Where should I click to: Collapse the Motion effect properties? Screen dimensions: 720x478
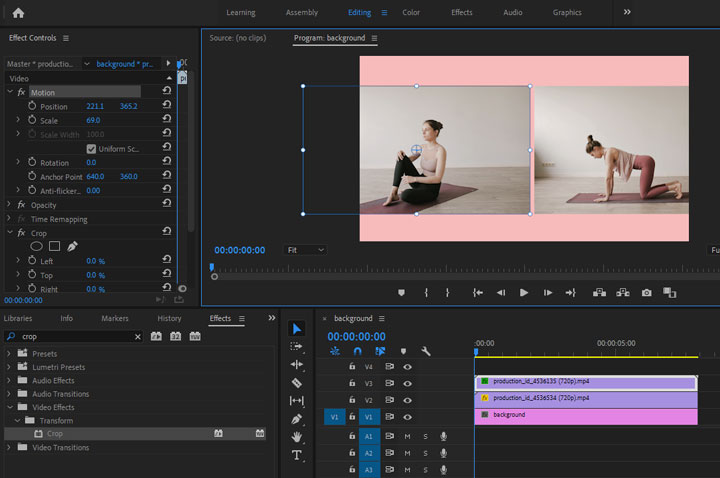pos(9,93)
